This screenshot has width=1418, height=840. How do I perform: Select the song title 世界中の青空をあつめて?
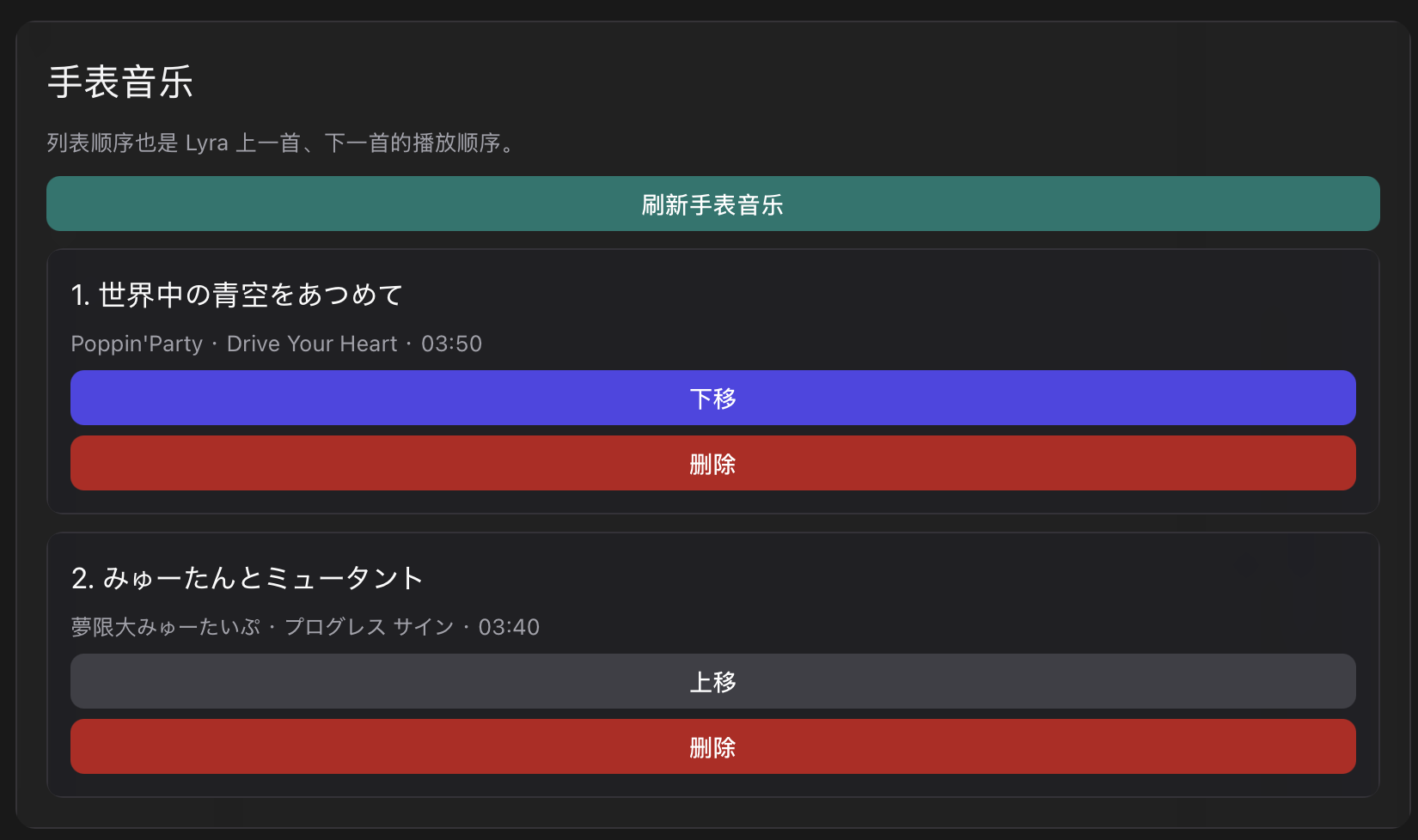(x=251, y=295)
